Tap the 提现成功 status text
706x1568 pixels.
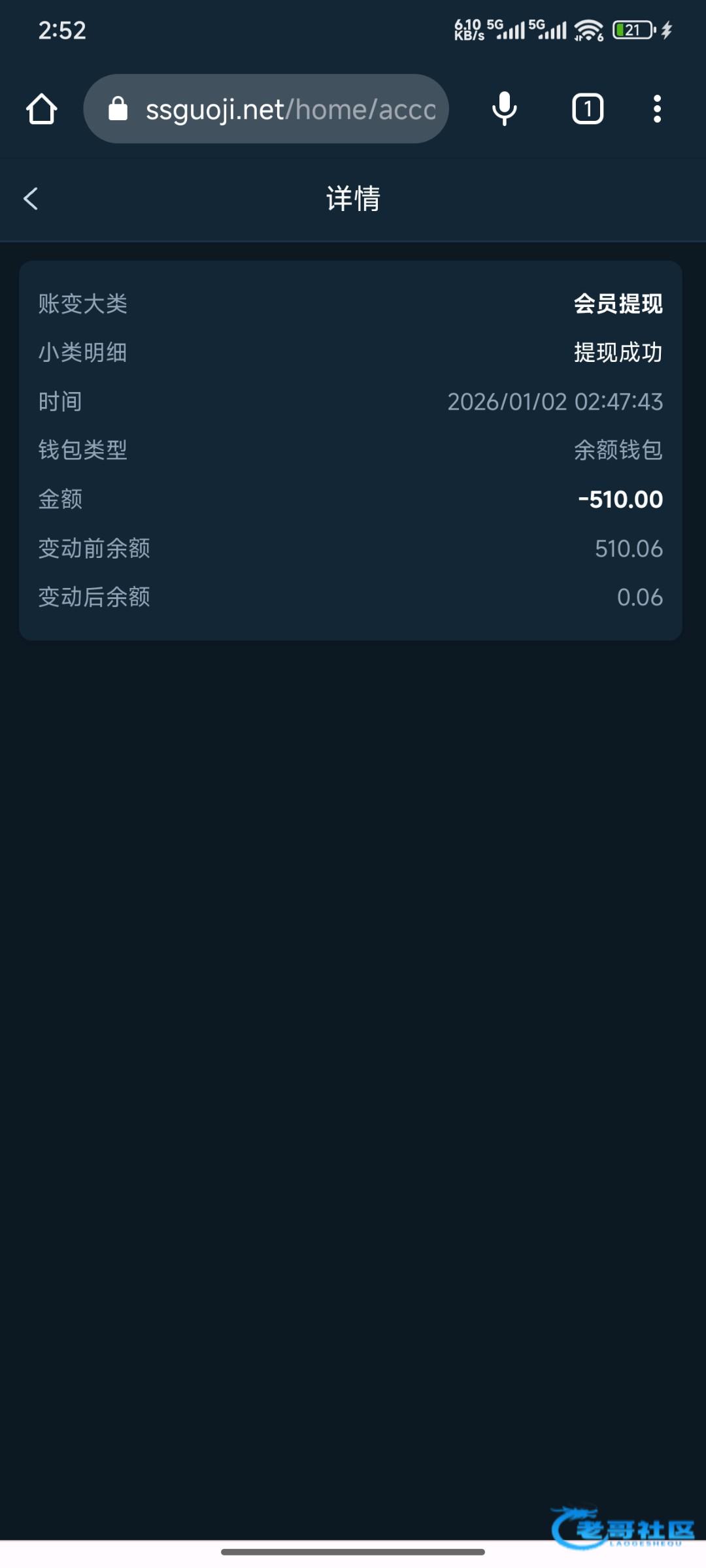tap(618, 353)
